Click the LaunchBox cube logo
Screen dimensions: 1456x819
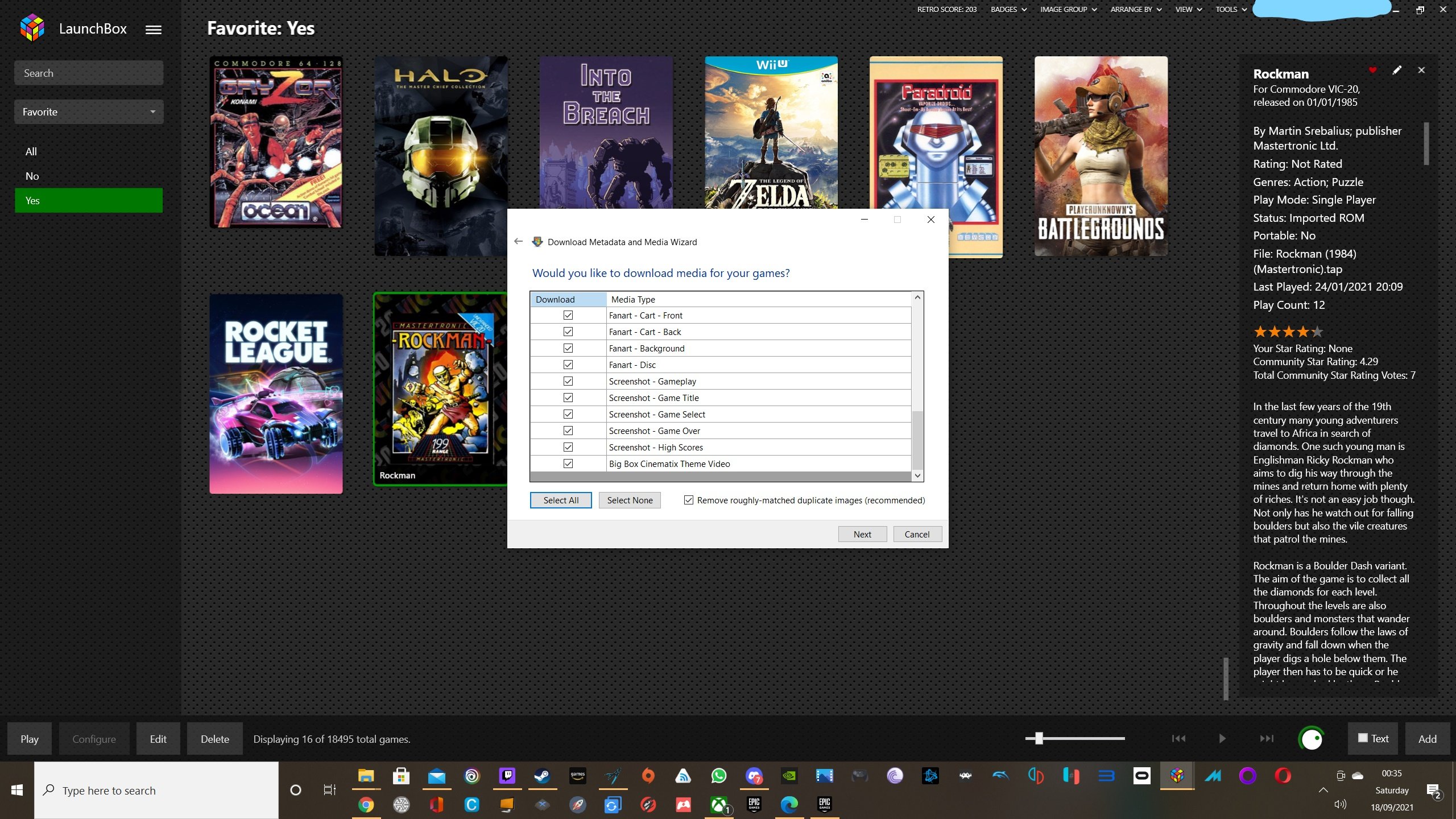coord(32,28)
